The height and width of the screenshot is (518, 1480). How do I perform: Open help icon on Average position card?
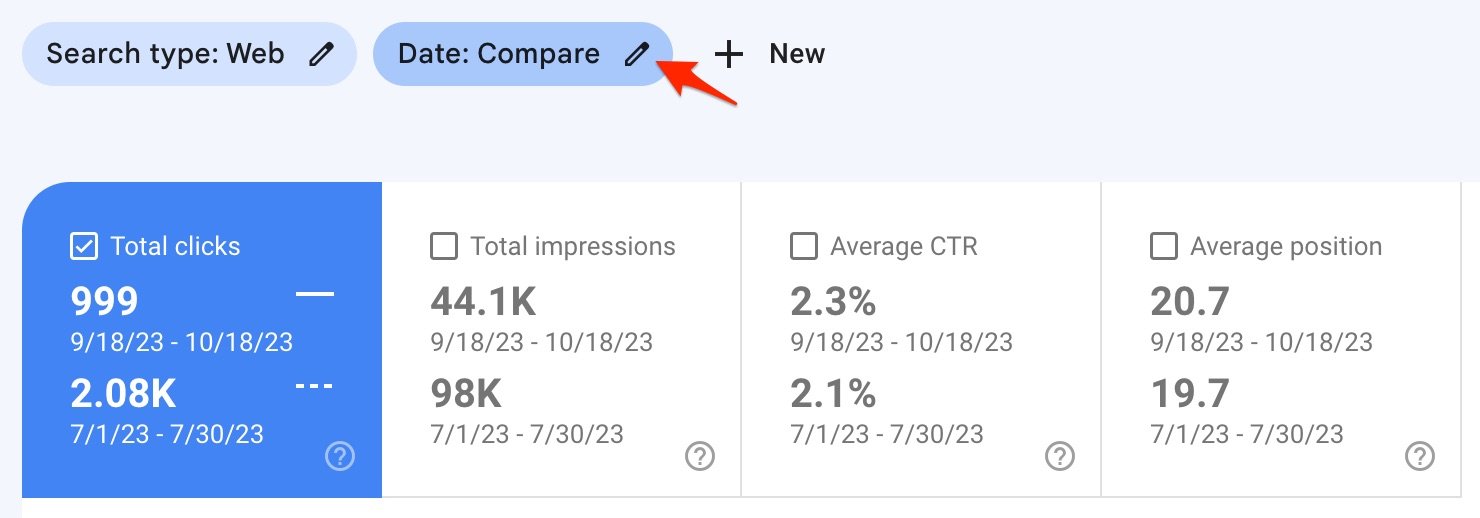point(1420,457)
